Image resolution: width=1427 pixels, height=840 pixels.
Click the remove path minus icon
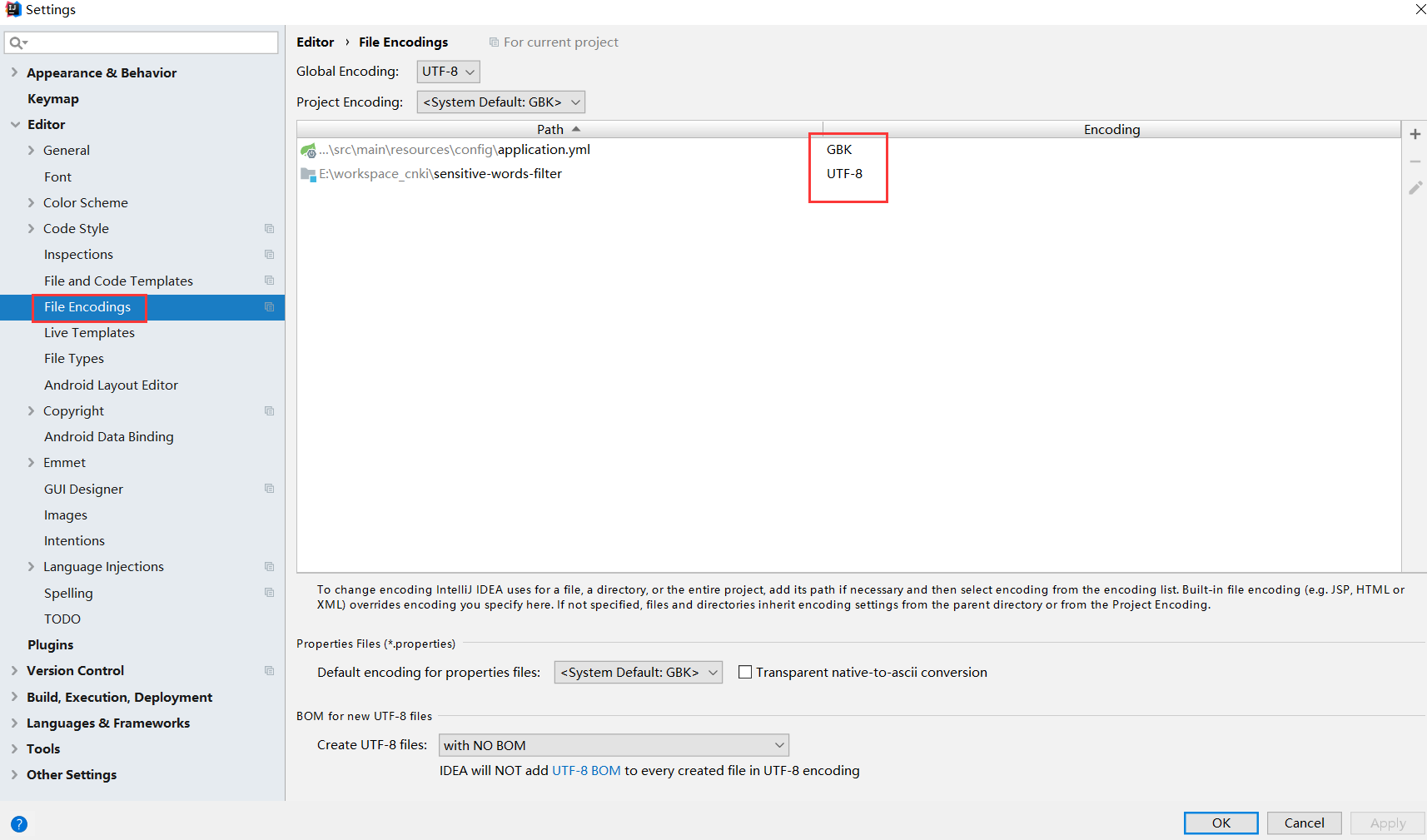pyautogui.click(x=1415, y=161)
